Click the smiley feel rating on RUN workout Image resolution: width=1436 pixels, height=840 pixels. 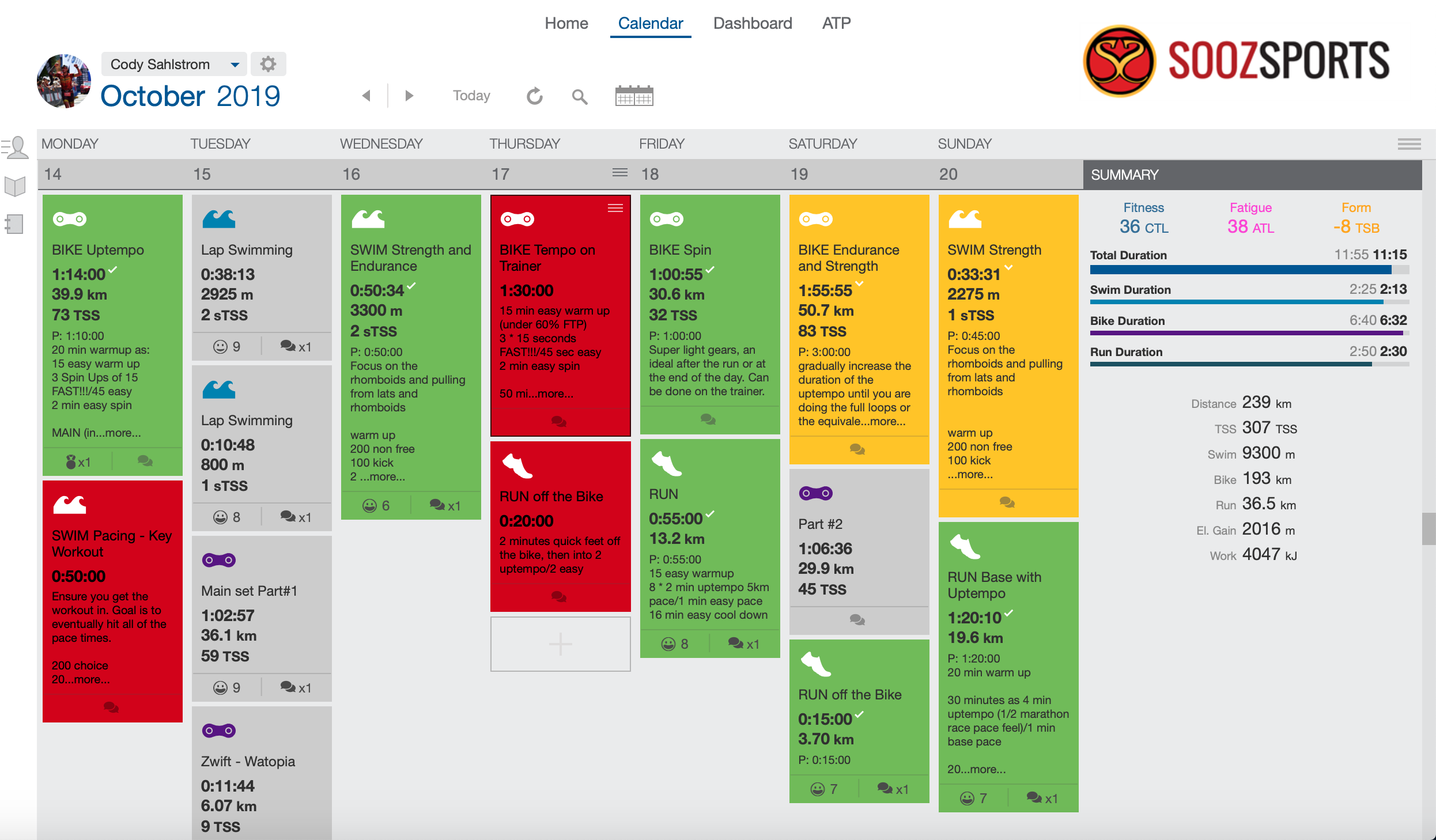[668, 644]
